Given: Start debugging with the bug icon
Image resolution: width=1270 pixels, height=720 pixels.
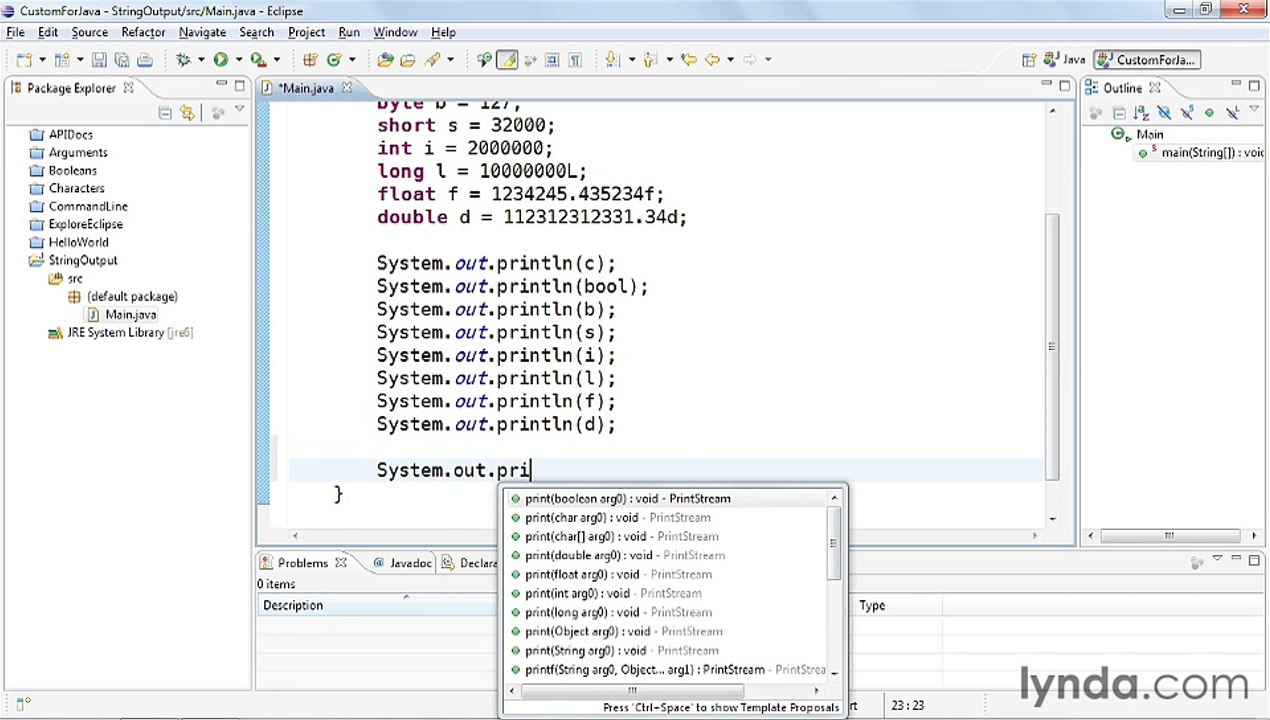Looking at the screenshot, I should [x=183, y=60].
